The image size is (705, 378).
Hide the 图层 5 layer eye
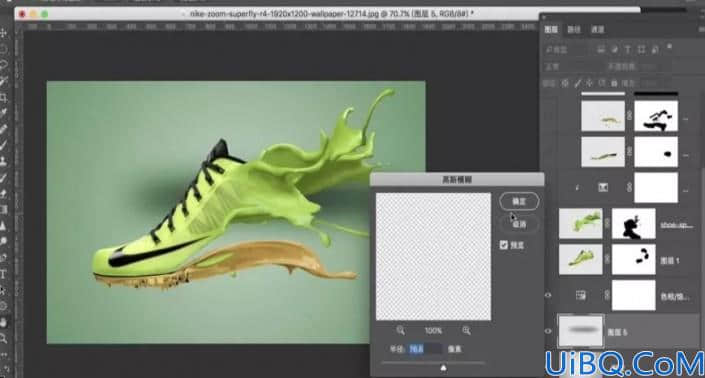tap(548, 331)
